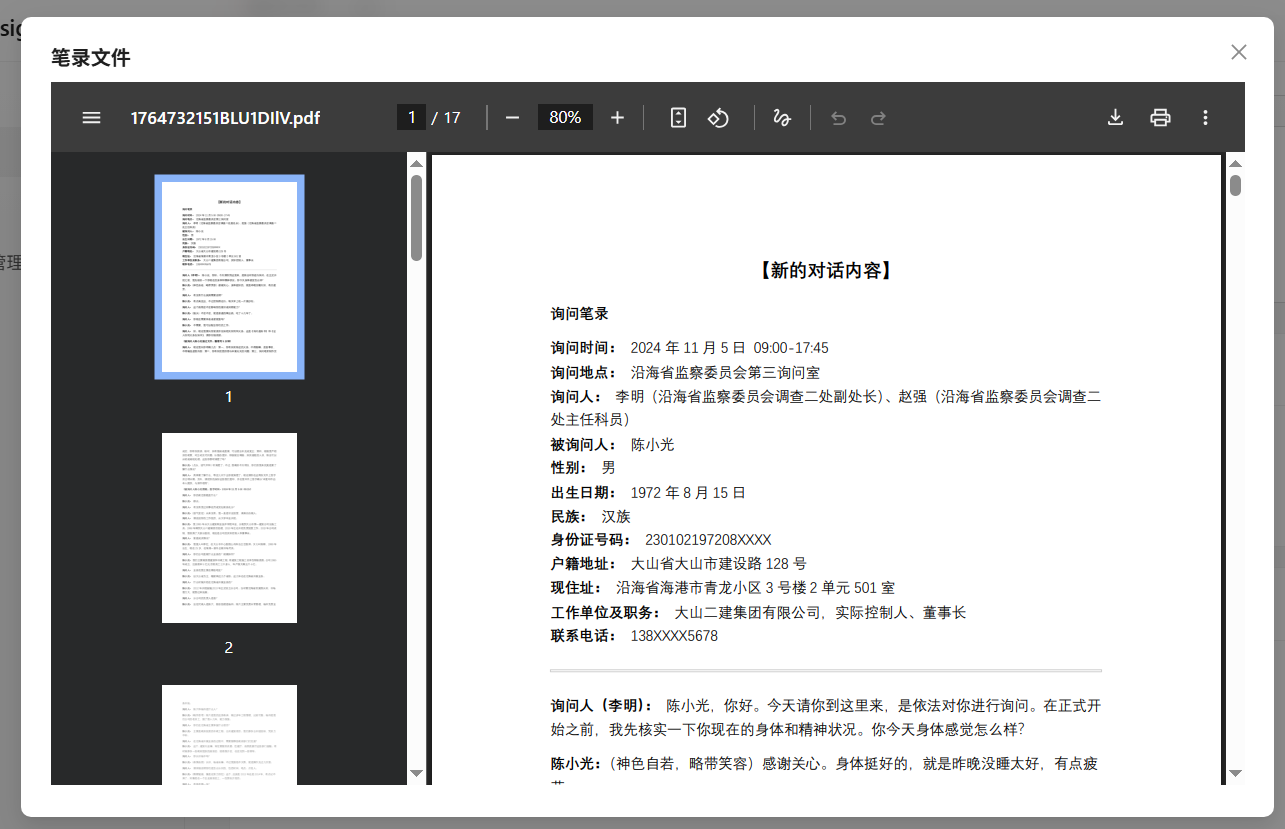Viewport: 1285px width, 829px height.
Task: Close the 笔录文件 dialog
Action: coord(1239,52)
